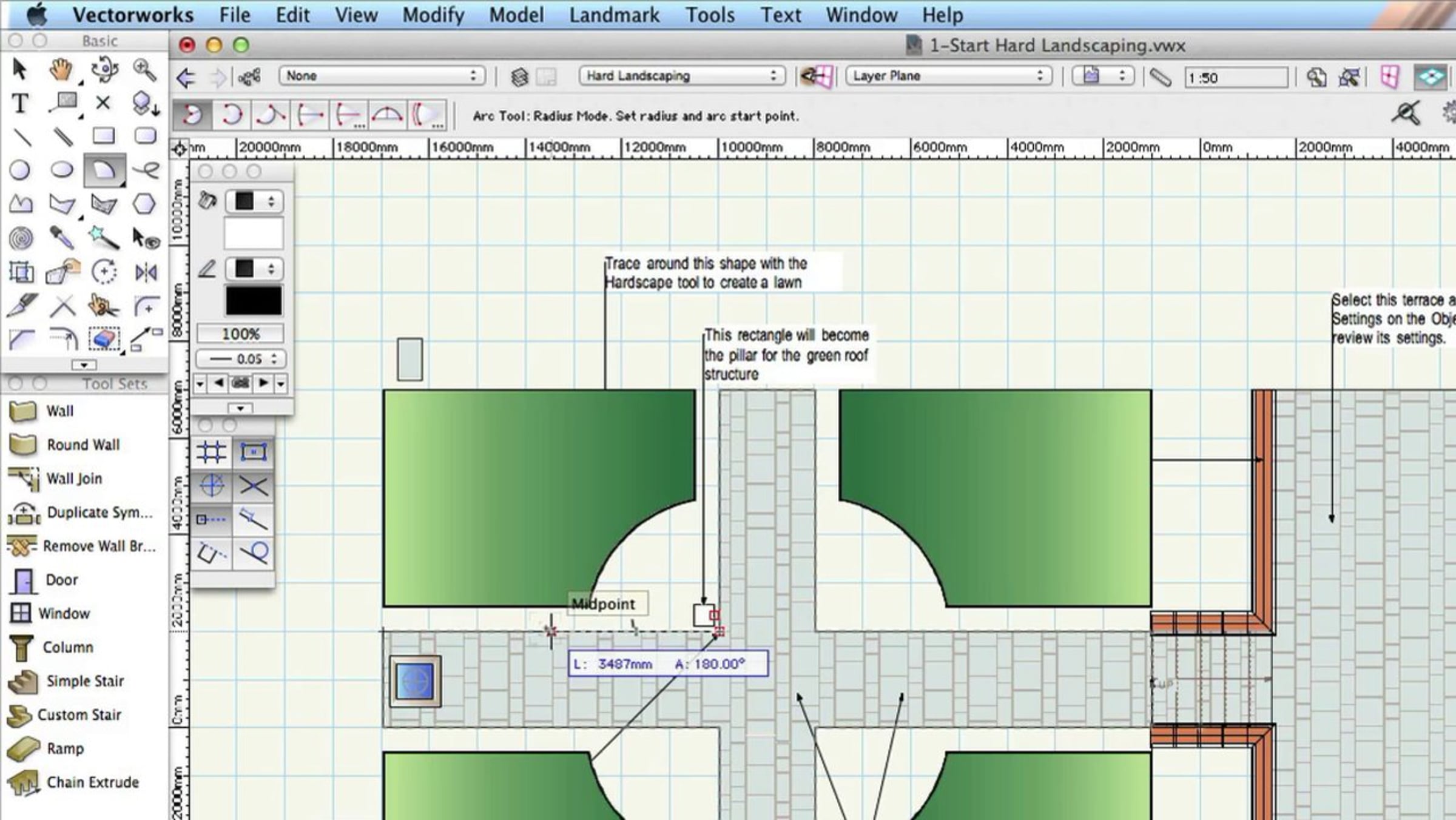Open the Modify menu
This screenshot has width=1456, height=820.
coord(433,15)
